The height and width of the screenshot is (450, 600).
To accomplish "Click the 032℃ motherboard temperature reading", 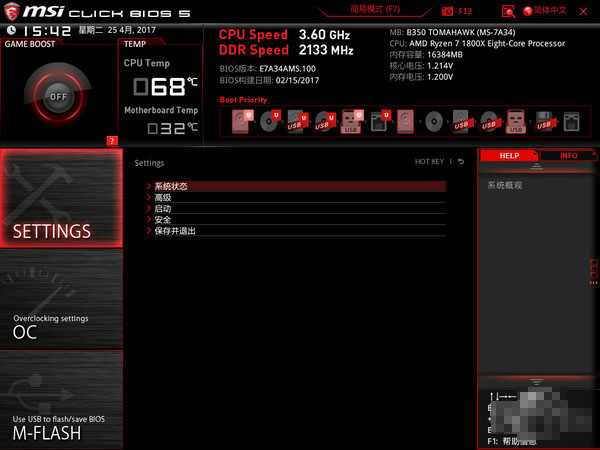I will pyautogui.click(x=173, y=128).
